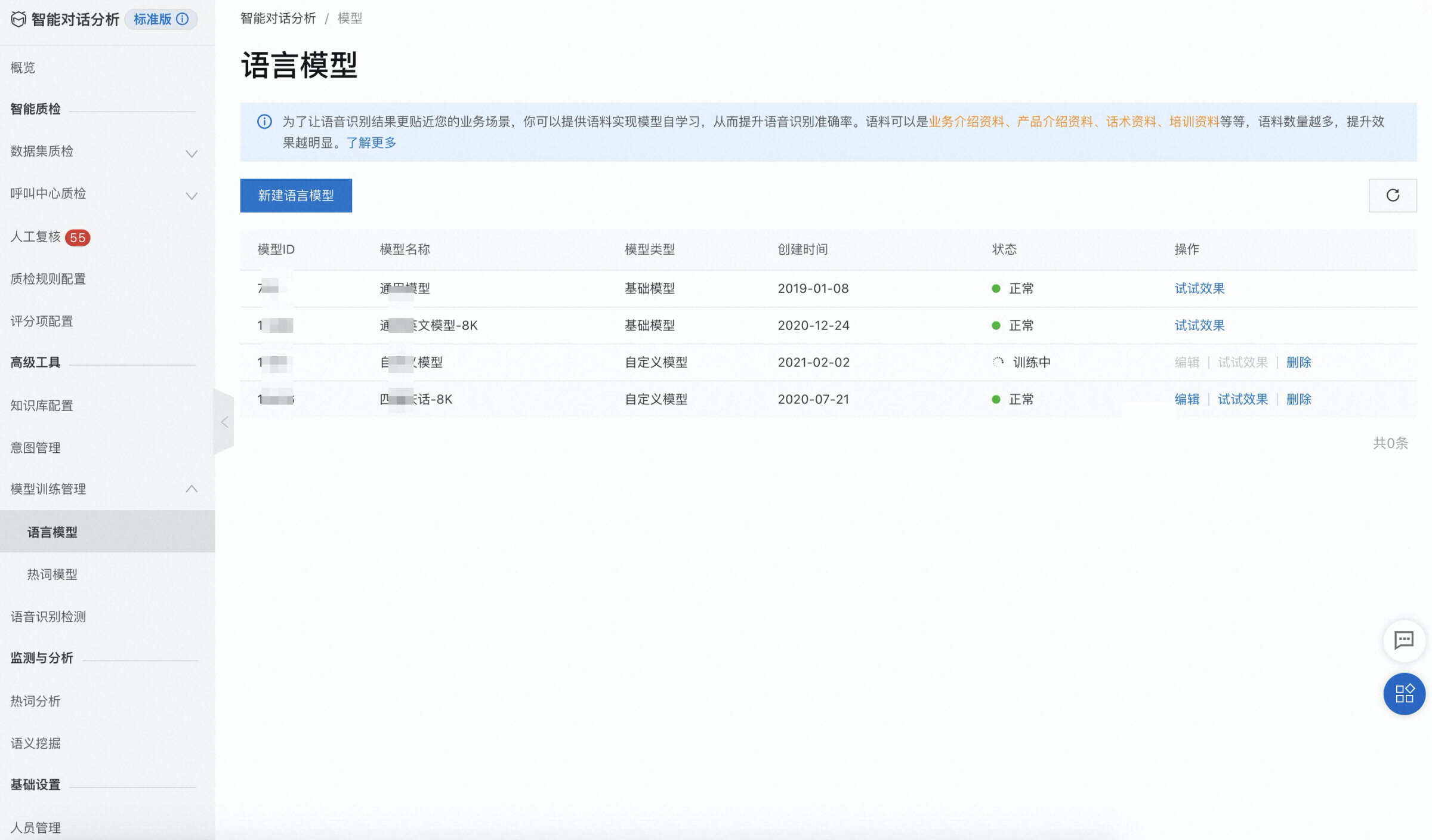
Task: Open 语义挖掘 in sidebar
Action: pos(35,743)
